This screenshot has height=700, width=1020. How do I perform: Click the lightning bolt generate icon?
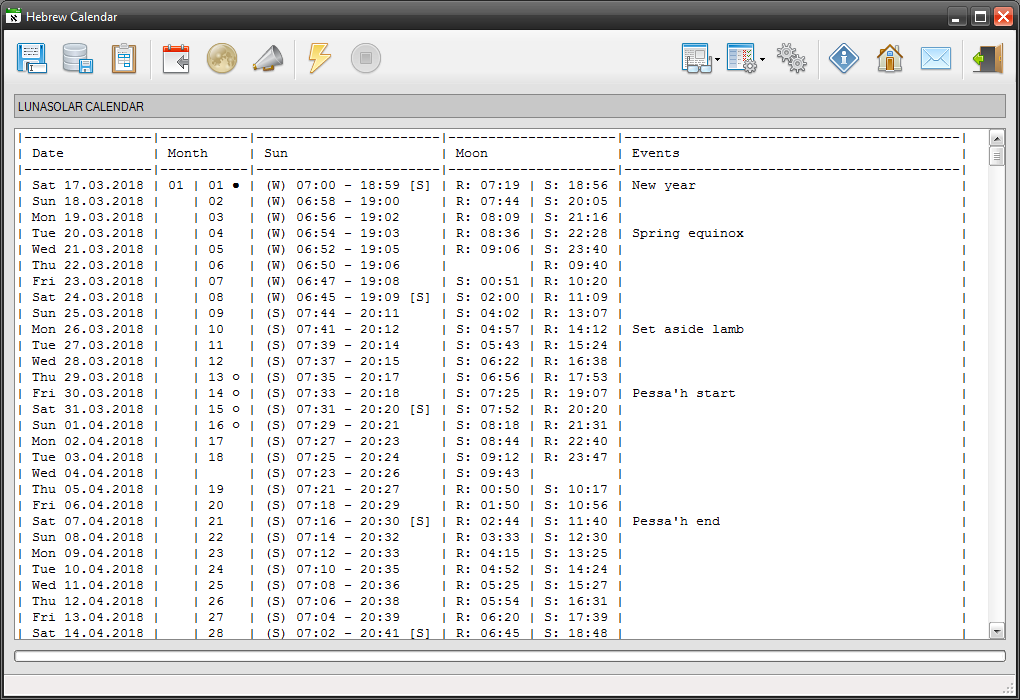pyautogui.click(x=319, y=59)
